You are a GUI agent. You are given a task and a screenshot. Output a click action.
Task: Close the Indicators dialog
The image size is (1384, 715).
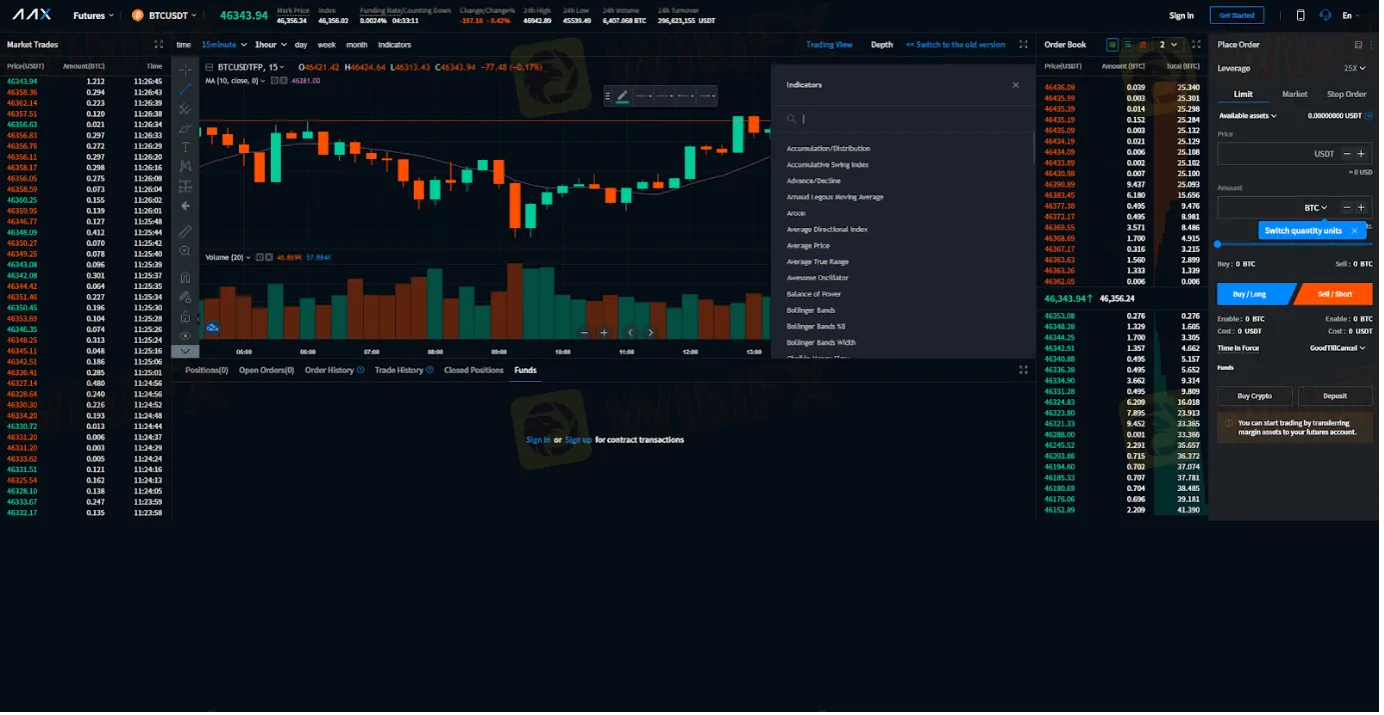(x=1015, y=85)
